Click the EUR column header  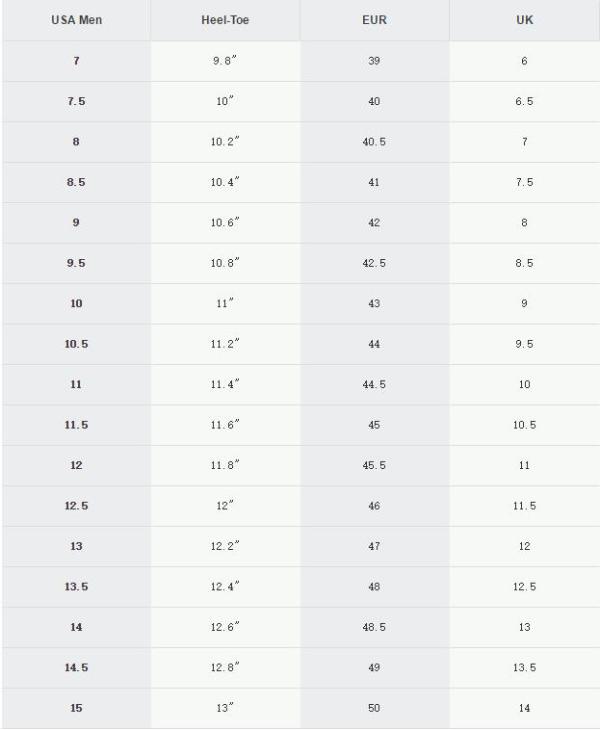coord(374,21)
